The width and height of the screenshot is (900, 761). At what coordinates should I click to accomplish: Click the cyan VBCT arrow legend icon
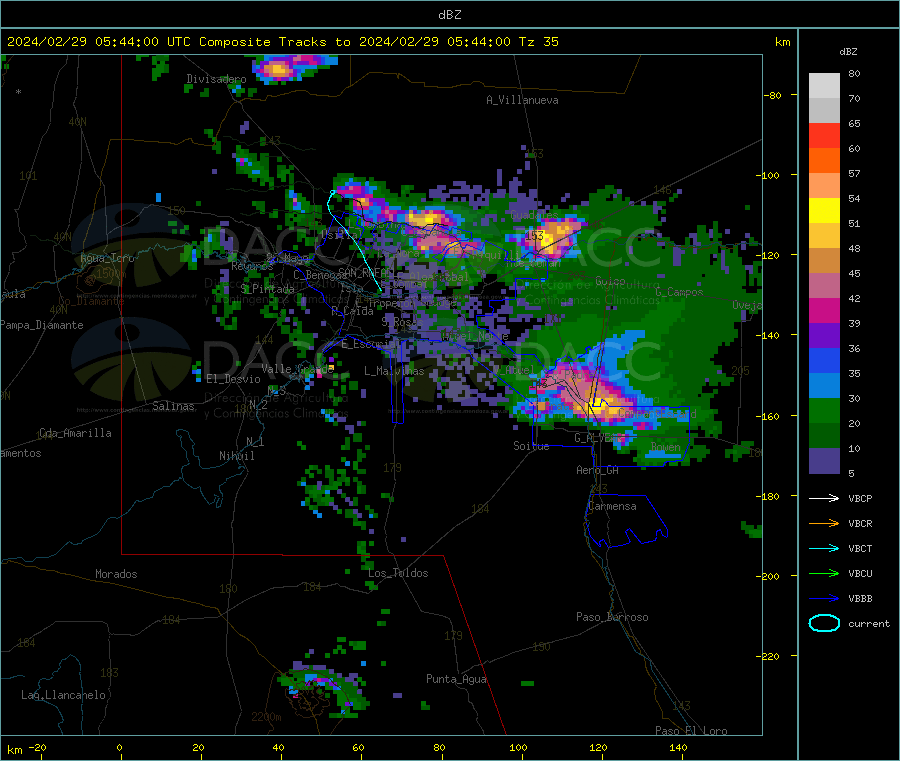[824, 548]
